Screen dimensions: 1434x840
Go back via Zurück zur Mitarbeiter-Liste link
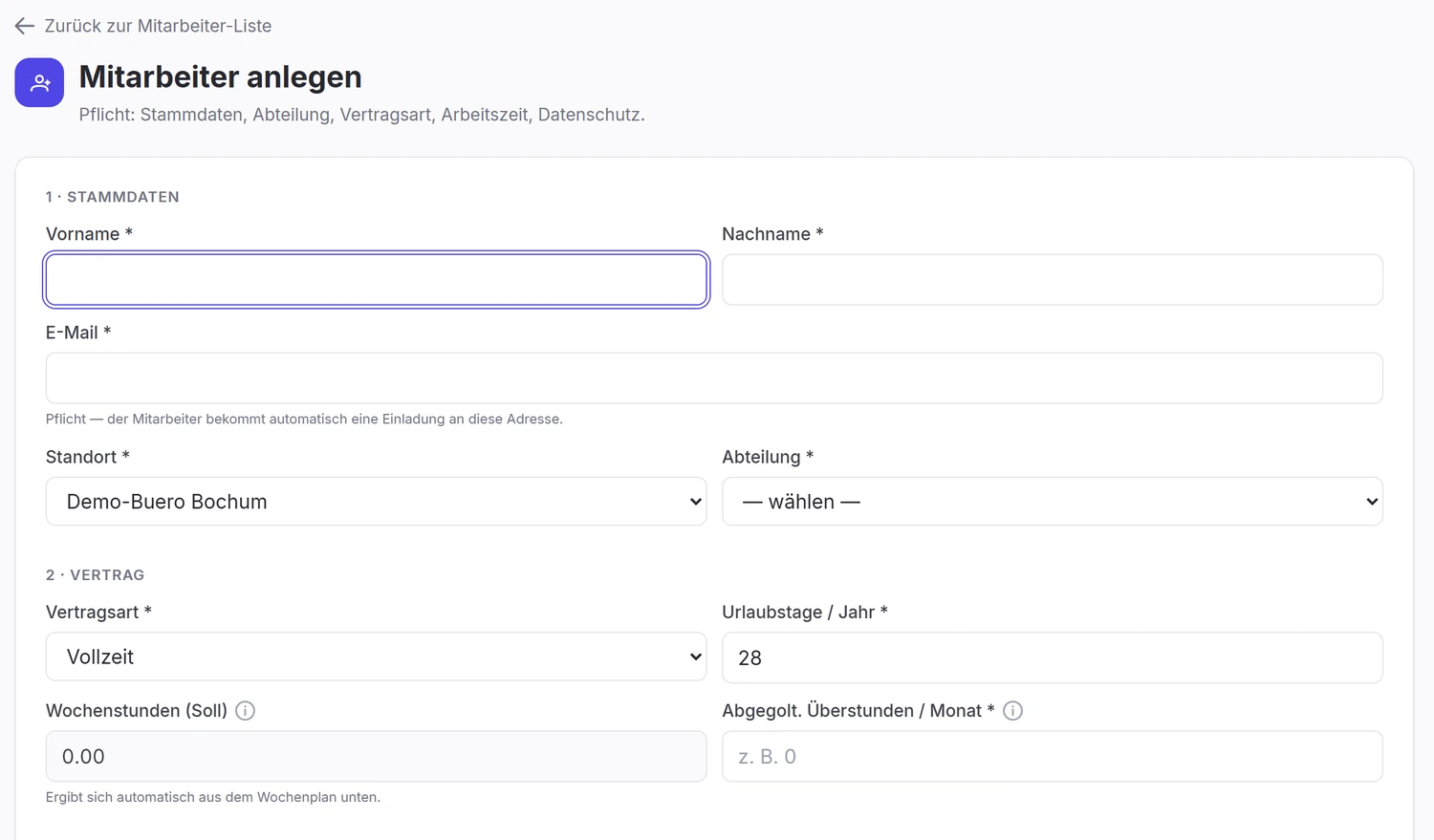(158, 26)
